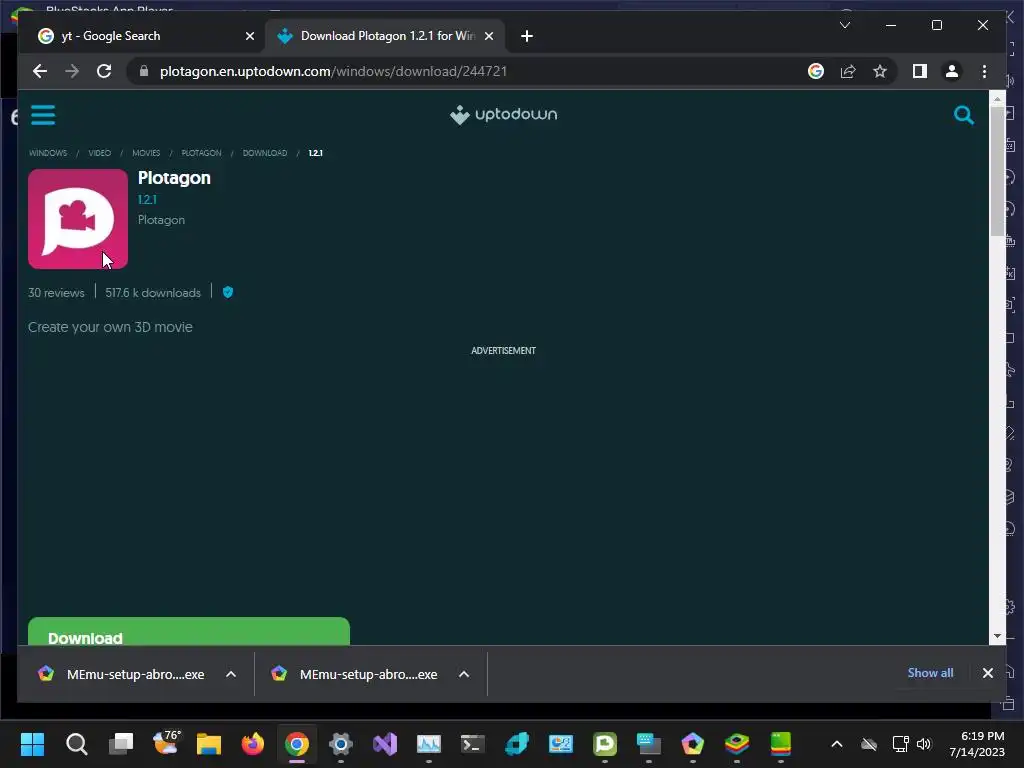
Task: Open the uptodown hamburger menu
Action: coord(43,115)
